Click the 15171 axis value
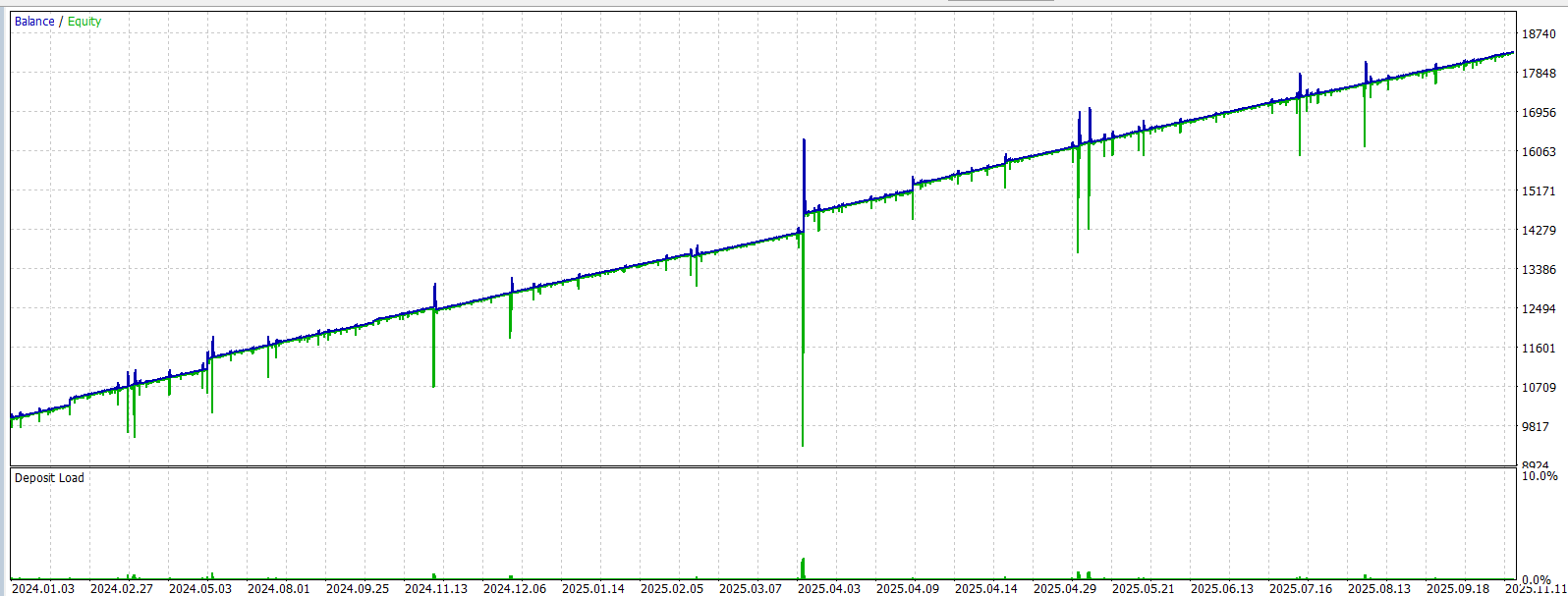The height and width of the screenshot is (596, 1568). 1539,191
